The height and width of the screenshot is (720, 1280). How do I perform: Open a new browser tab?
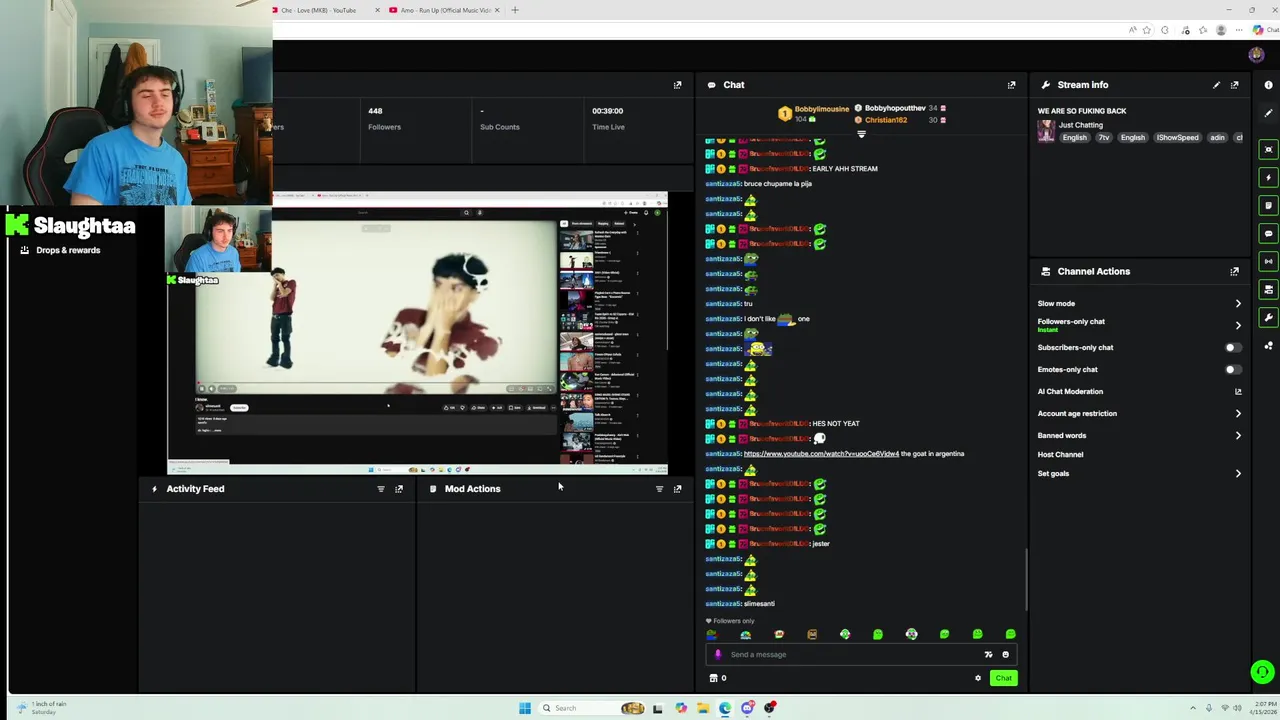515,10
